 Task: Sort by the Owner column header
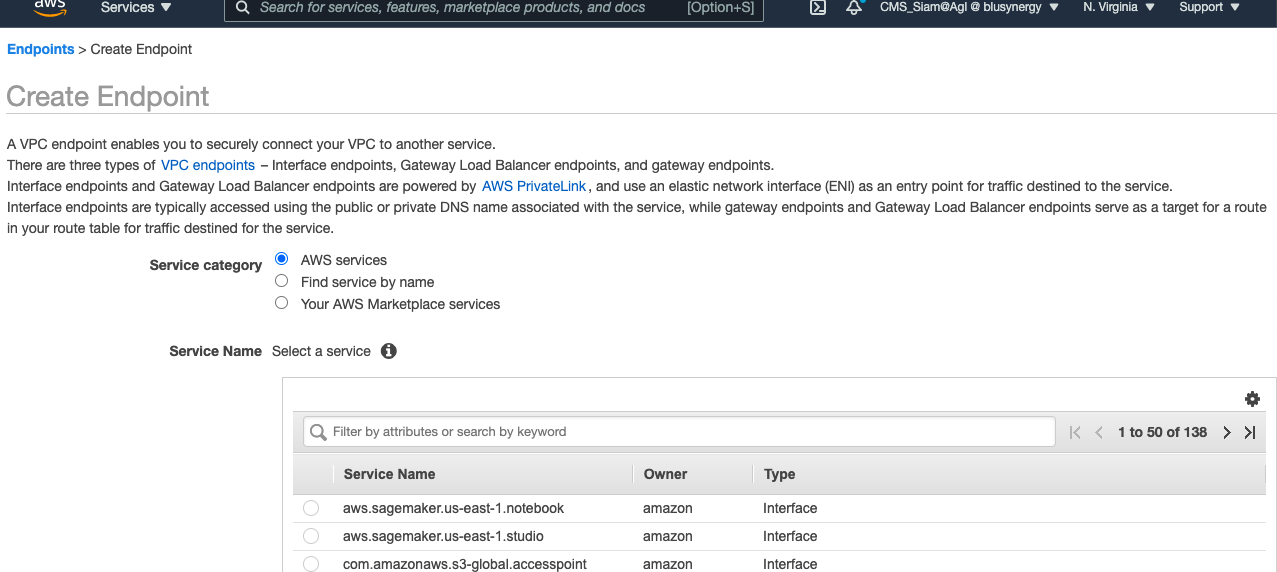point(665,474)
